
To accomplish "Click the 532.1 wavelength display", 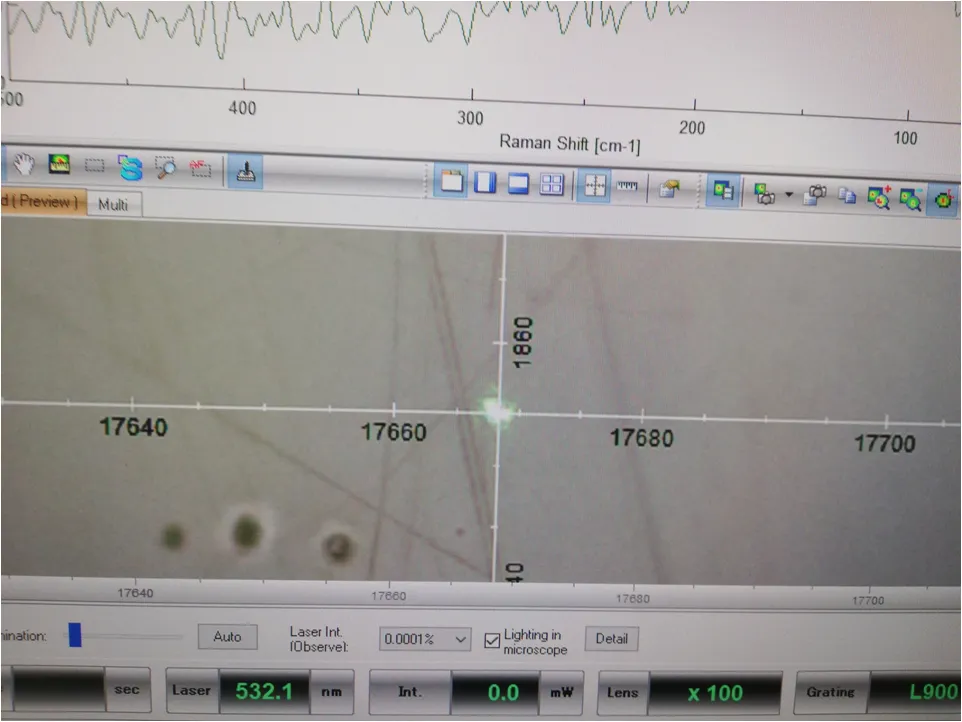I will tap(264, 691).
